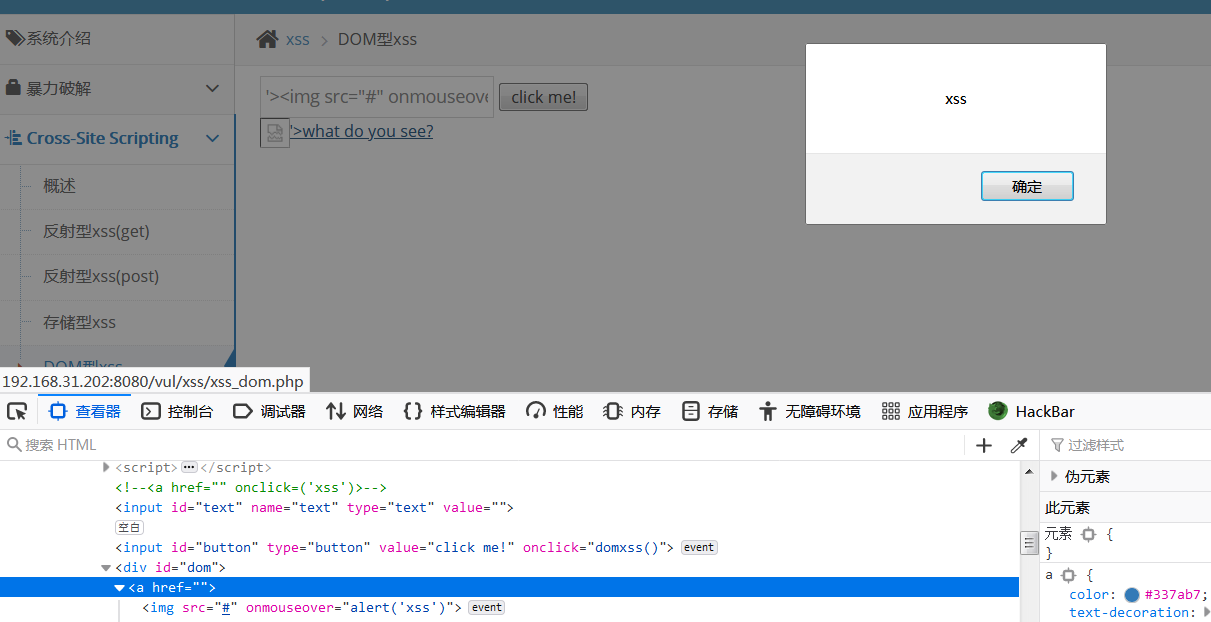This screenshot has width=1211, height=622.
Task: Click the 此元素 section header
Action: (1125, 508)
